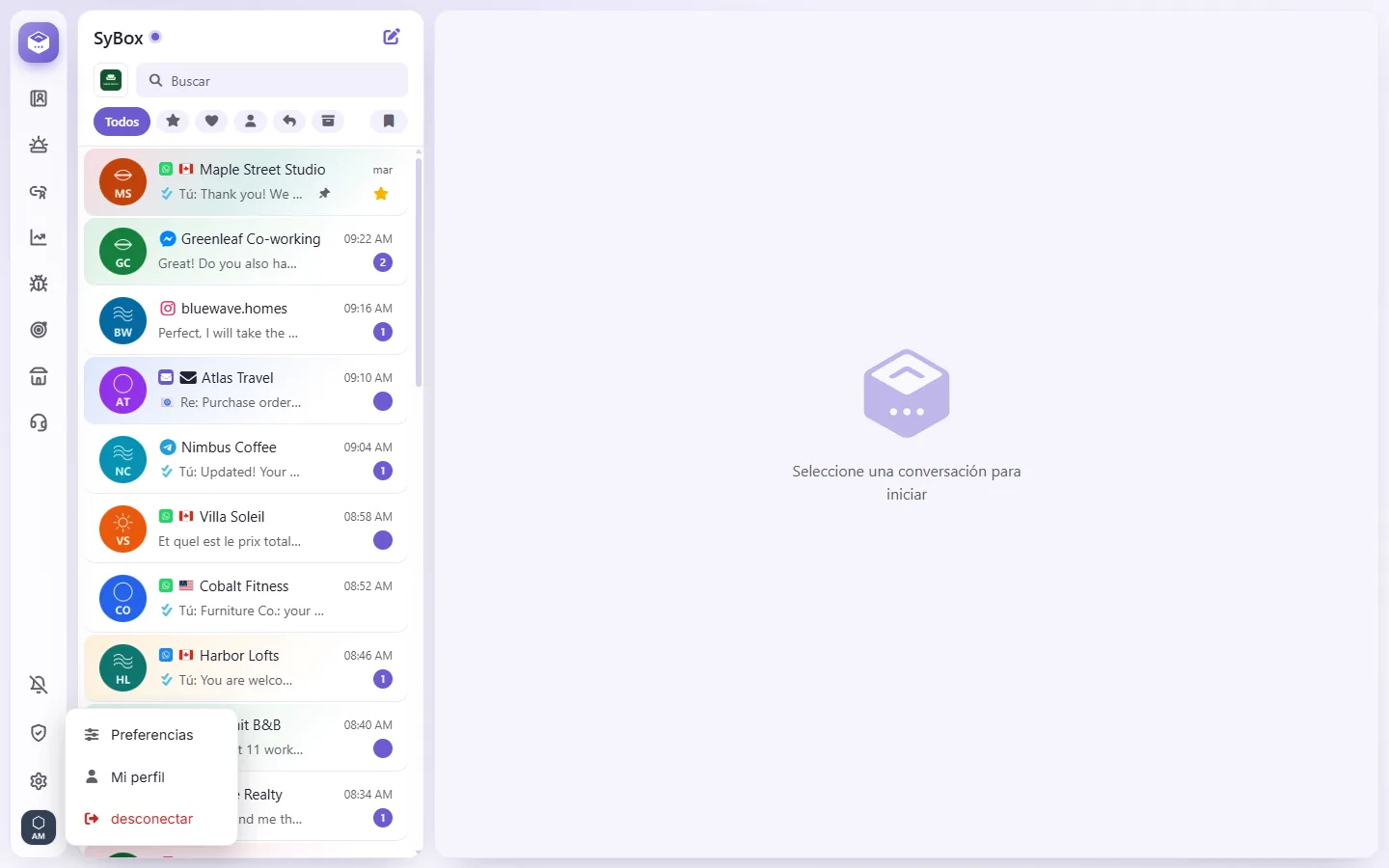Open the shield security icon
This screenshot has height=868, width=1389.
[x=39, y=733]
